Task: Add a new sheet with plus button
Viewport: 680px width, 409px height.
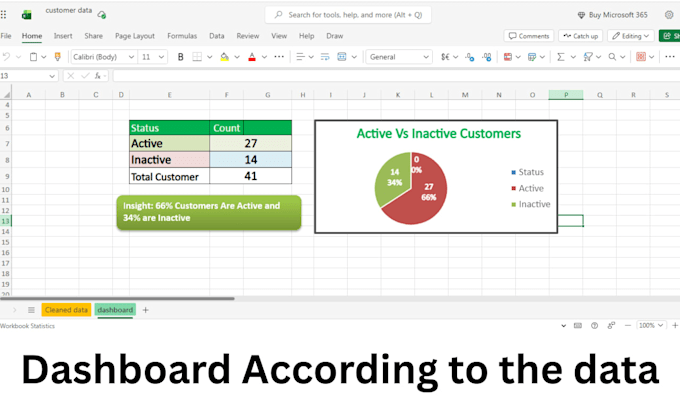Action: click(x=146, y=310)
